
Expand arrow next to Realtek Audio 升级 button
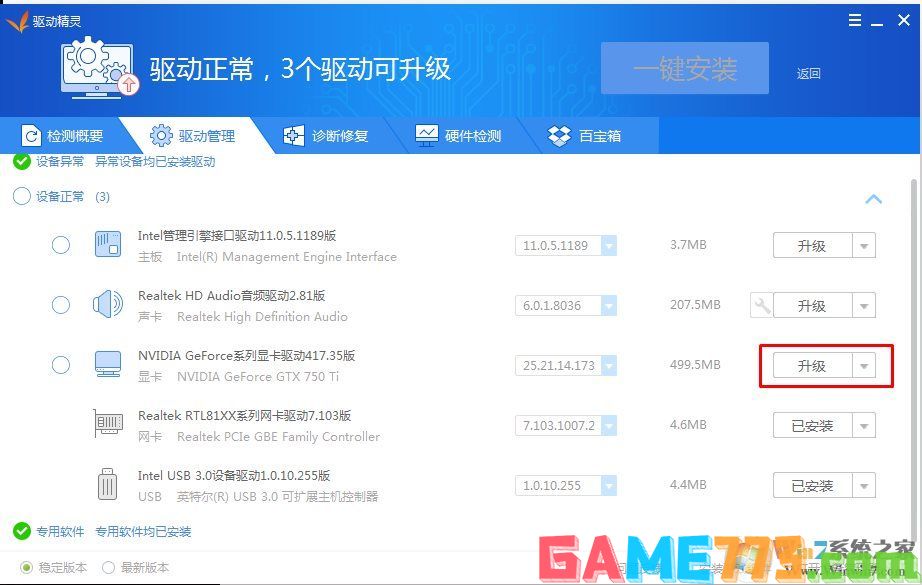(864, 306)
